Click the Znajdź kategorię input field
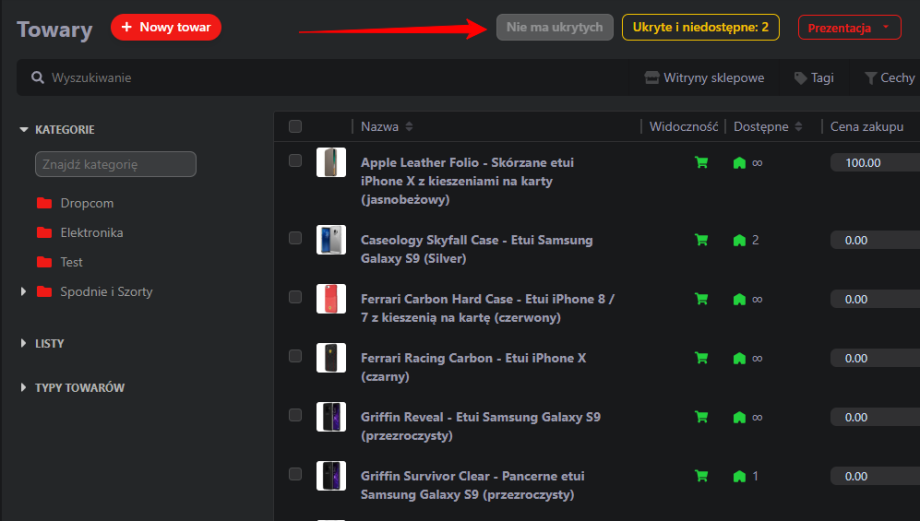Viewport: 920px width, 521px height. click(x=115, y=164)
